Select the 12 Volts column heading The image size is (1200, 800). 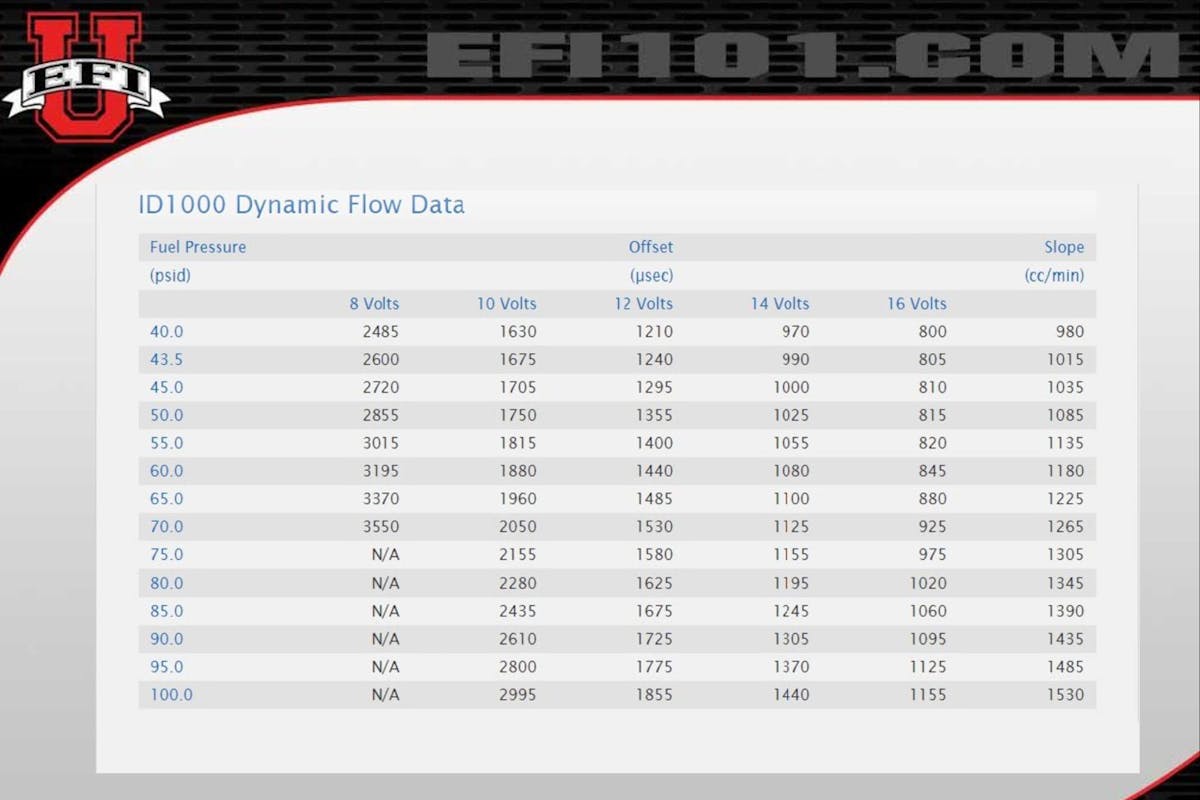(x=643, y=304)
